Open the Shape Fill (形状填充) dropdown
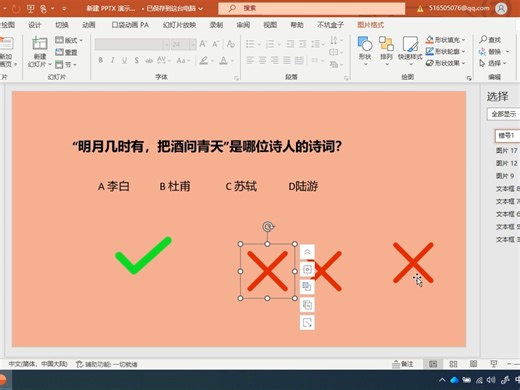This screenshot has width=520, height=390. tap(445, 40)
